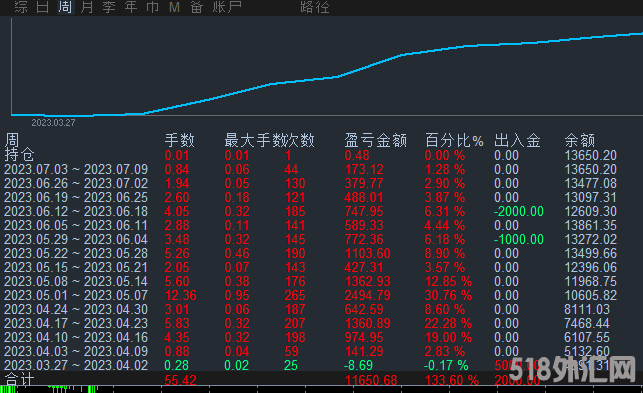Select week 2023.07.03 ~ 2023.07.09
Viewport: 643px width, 393px height.
pos(76,169)
